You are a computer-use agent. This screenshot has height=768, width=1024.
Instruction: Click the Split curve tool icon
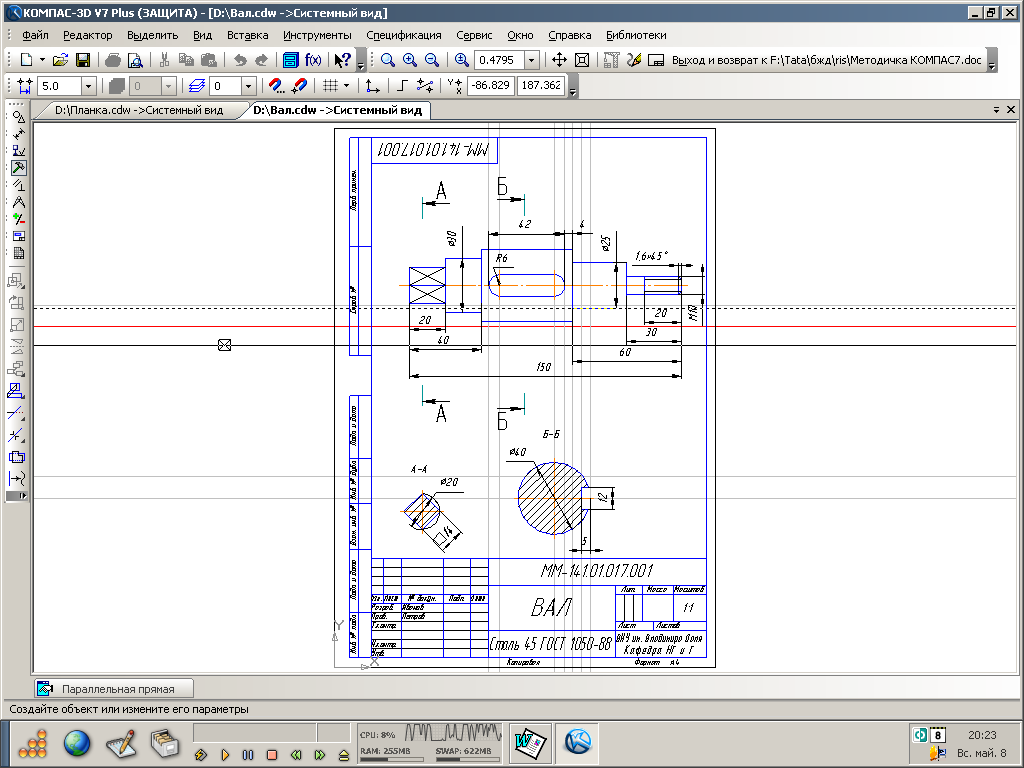16,436
